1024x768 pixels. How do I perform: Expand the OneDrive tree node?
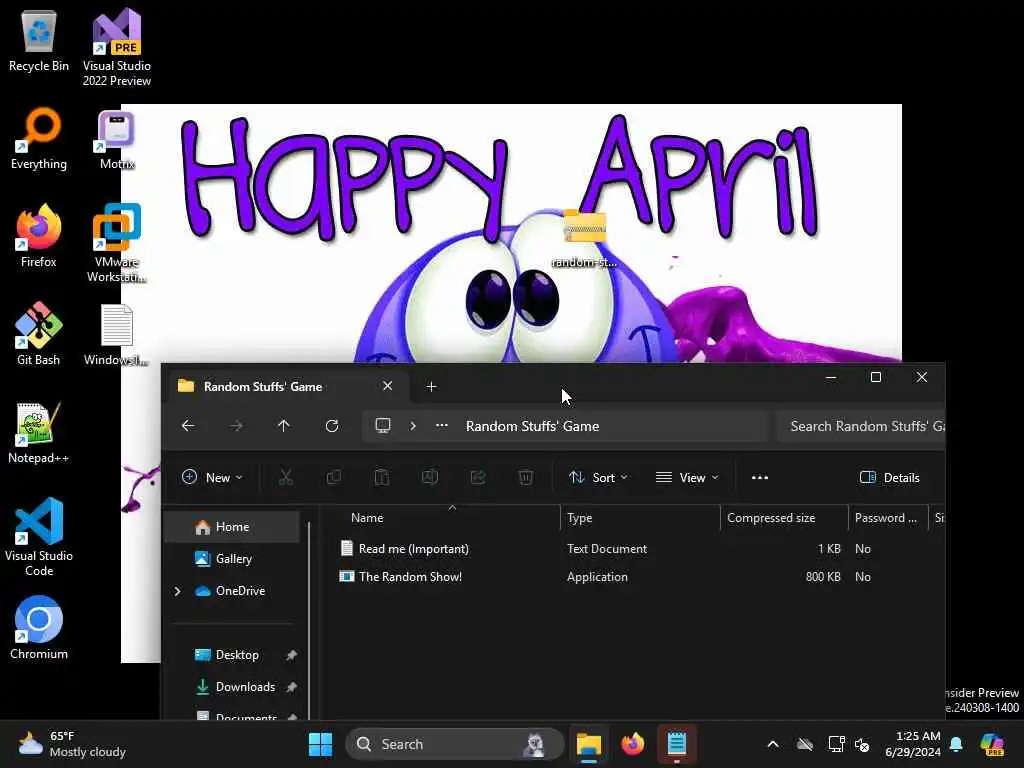pyautogui.click(x=177, y=591)
